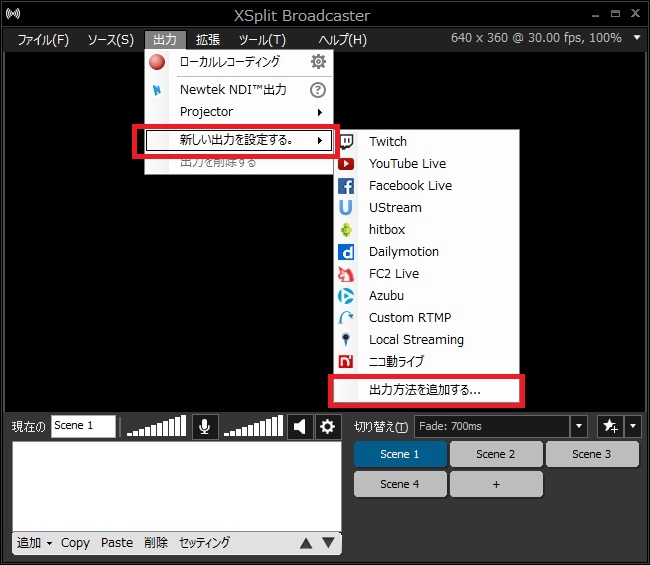Click 出力方法を追加する... entry
Screen dimensions: 650x565
[x=427, y=390]
